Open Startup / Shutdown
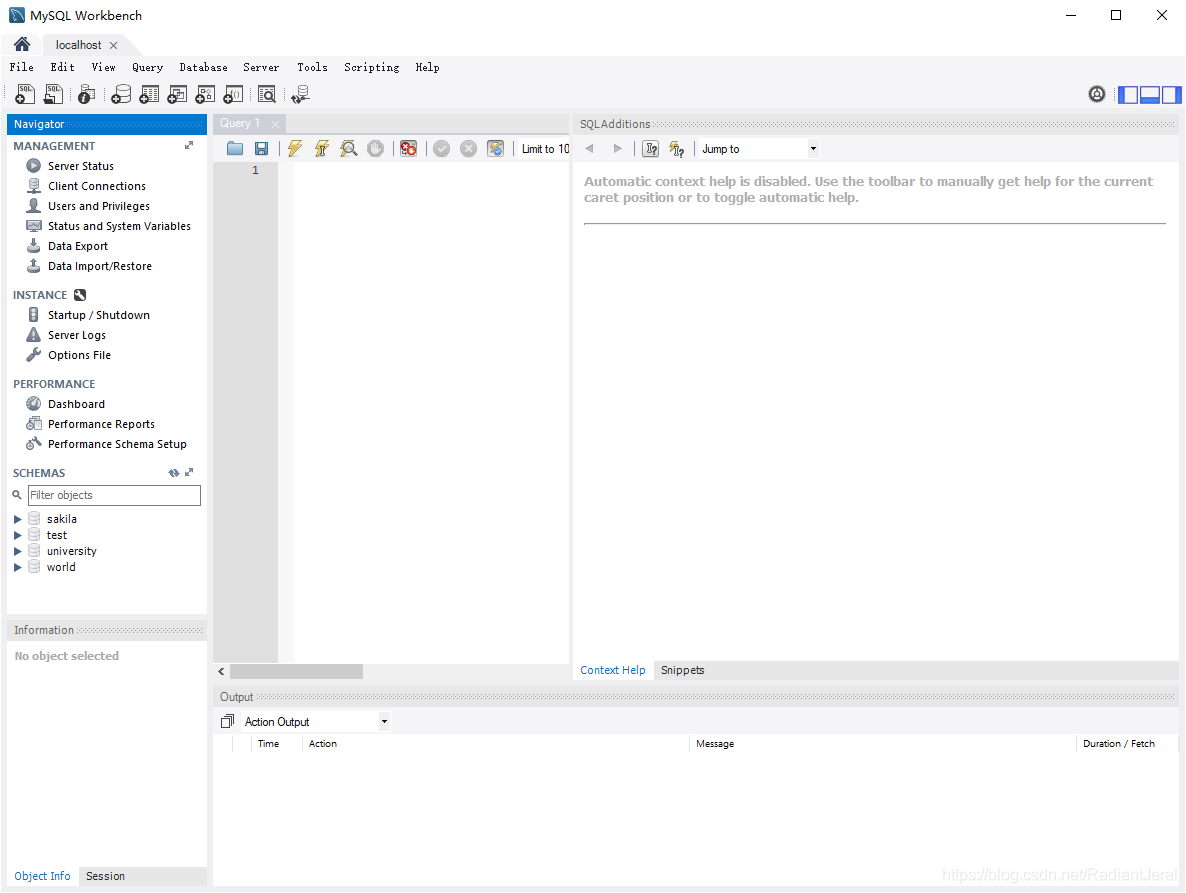Viewport: 1186px width, 893px height. pos(98,315)
